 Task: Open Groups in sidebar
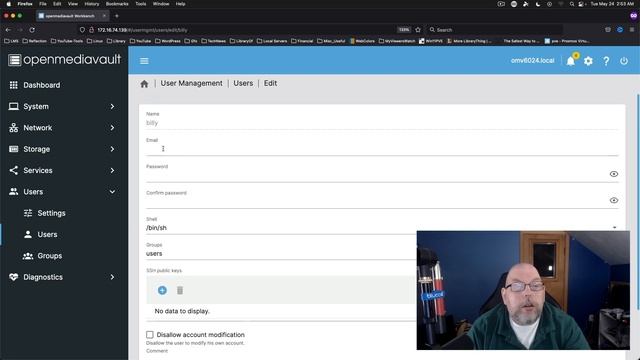tap(50, 256)
